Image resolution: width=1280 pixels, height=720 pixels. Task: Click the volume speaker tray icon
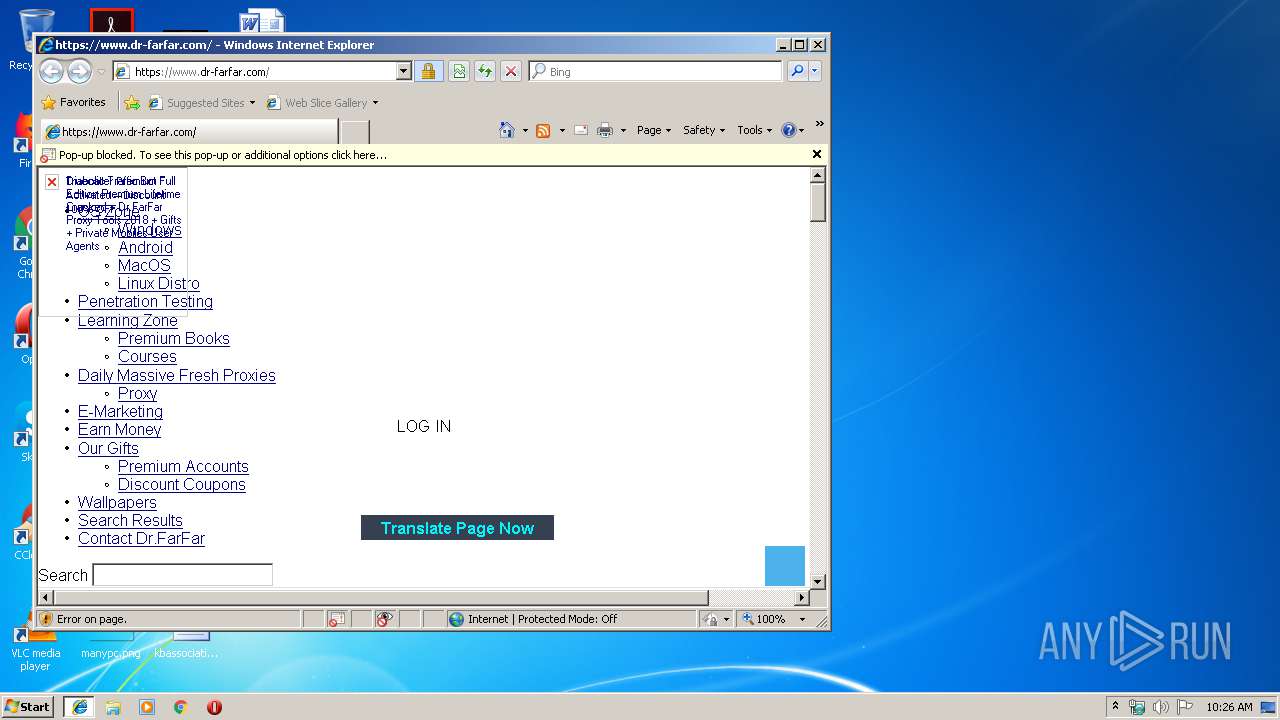[x=1161, y=707]
